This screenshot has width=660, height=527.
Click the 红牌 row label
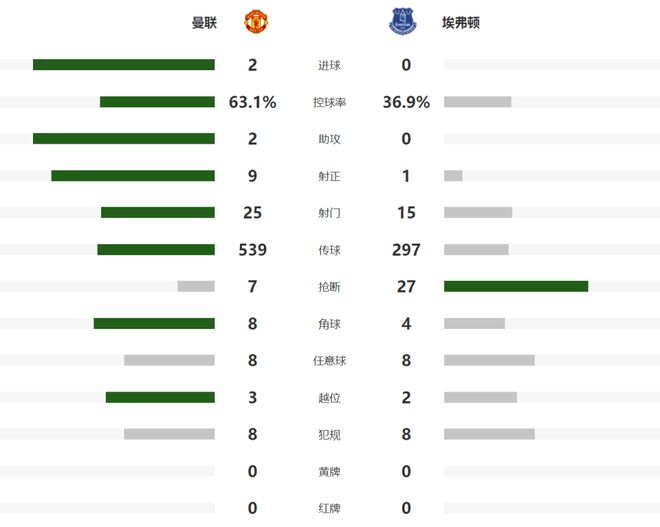pos(329,508)
